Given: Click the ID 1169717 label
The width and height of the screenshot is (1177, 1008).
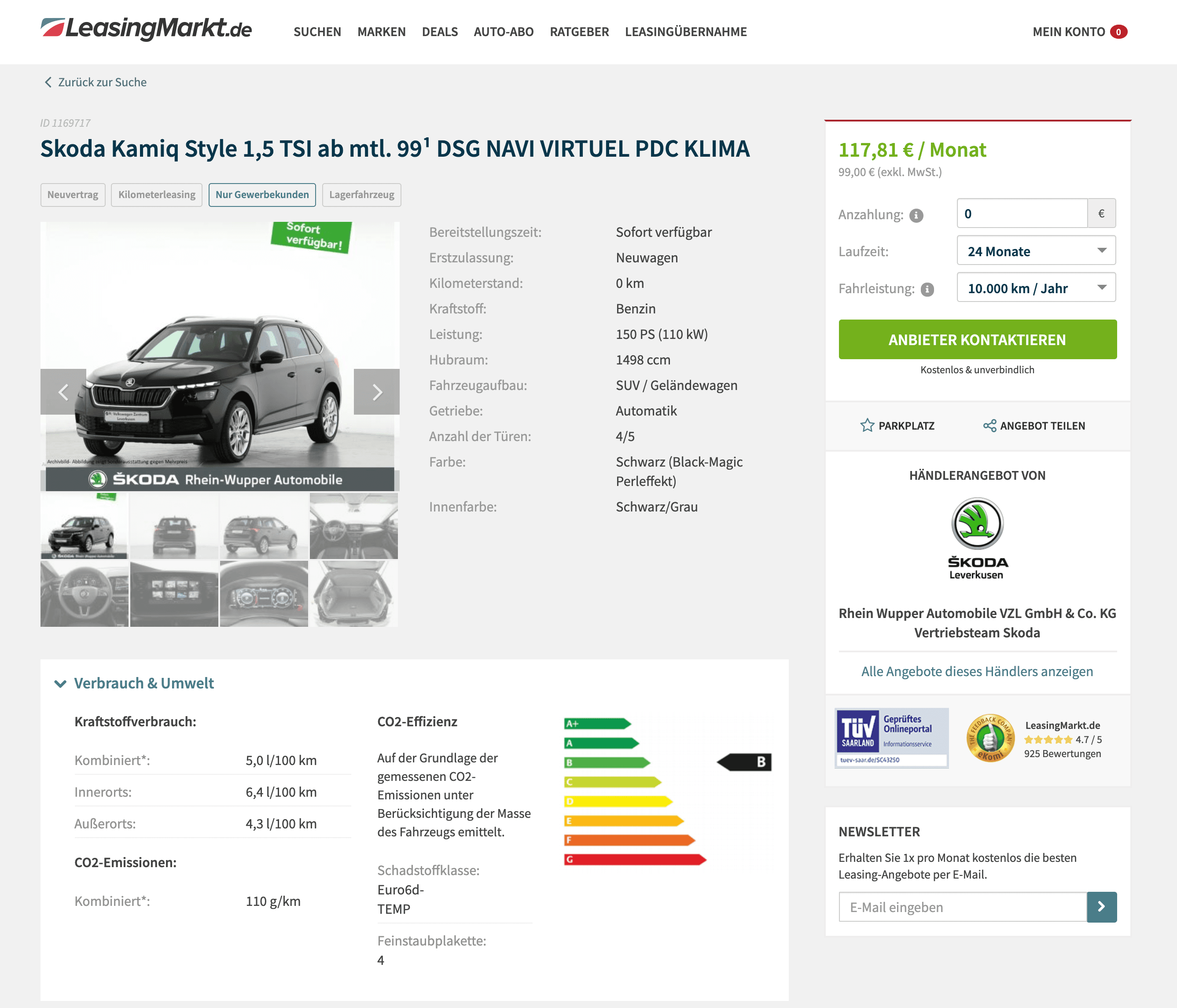Looking at the screenshot, I should (x=65, y=123).
